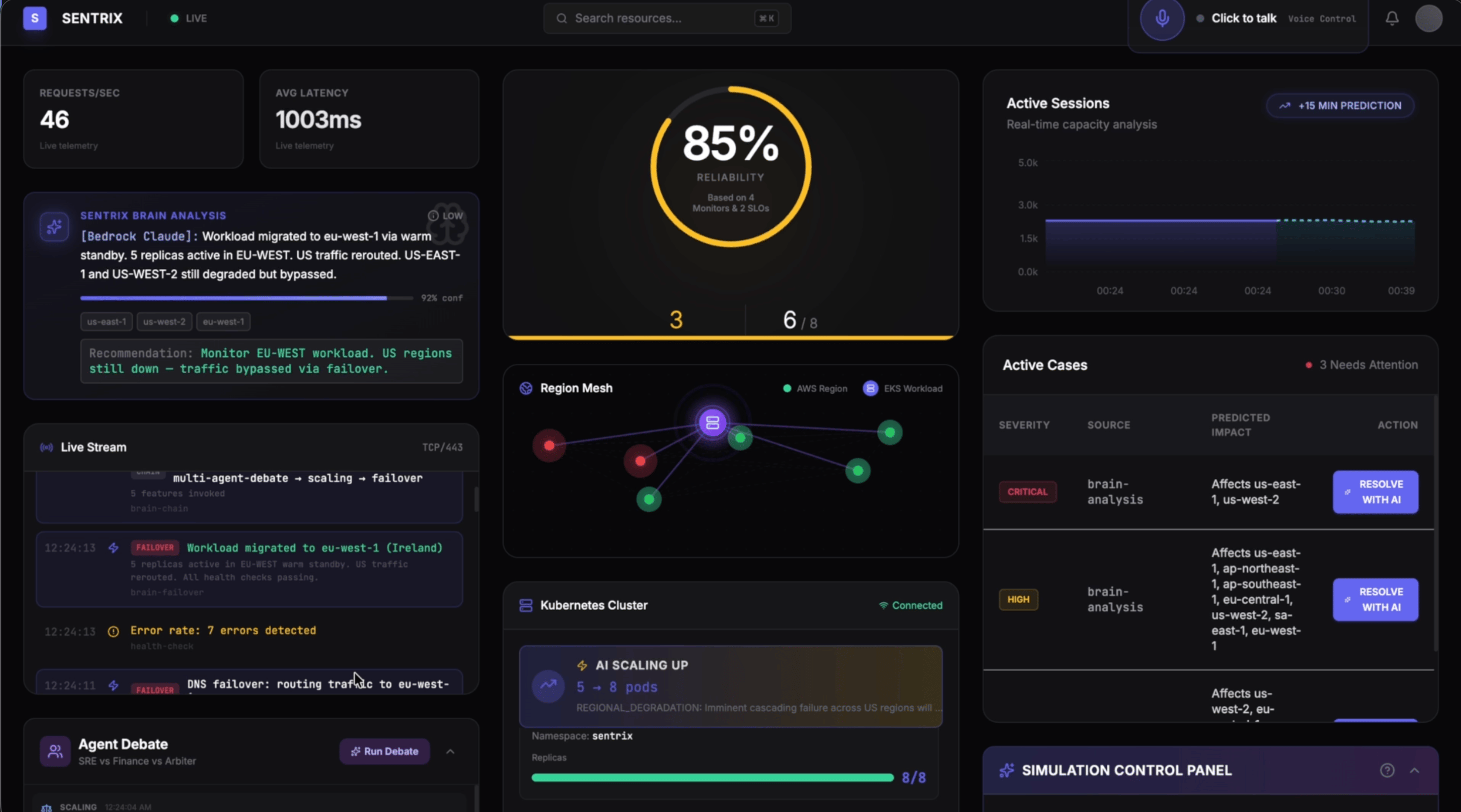The width and height of the screenshot is (1461, 812).
Task: Click the SENTRIX logo icon
Action: pos(35,18)
